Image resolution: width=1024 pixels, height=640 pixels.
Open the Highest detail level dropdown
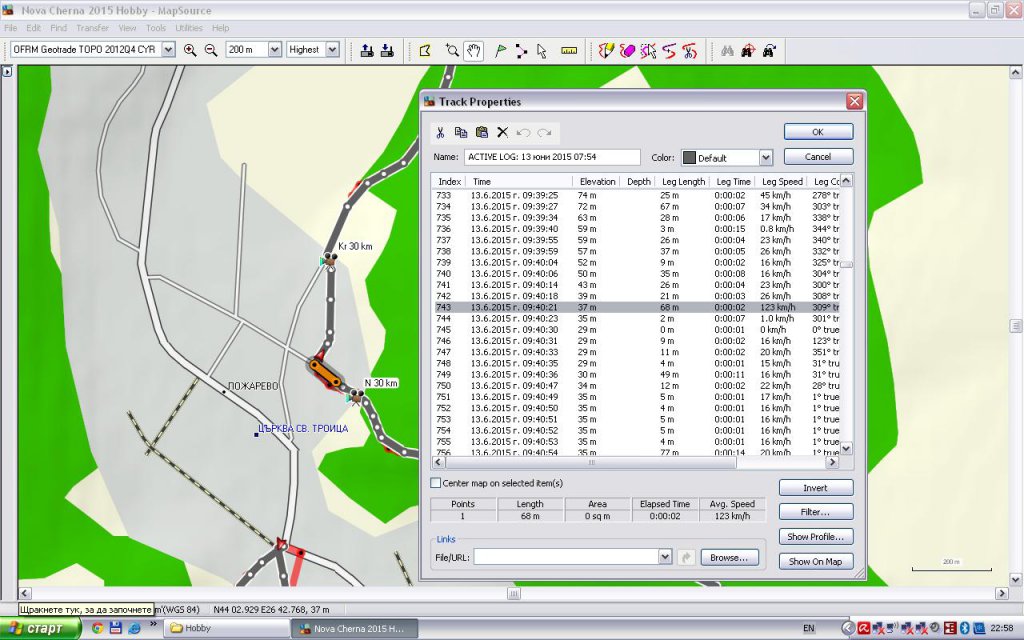pos(332,50)
